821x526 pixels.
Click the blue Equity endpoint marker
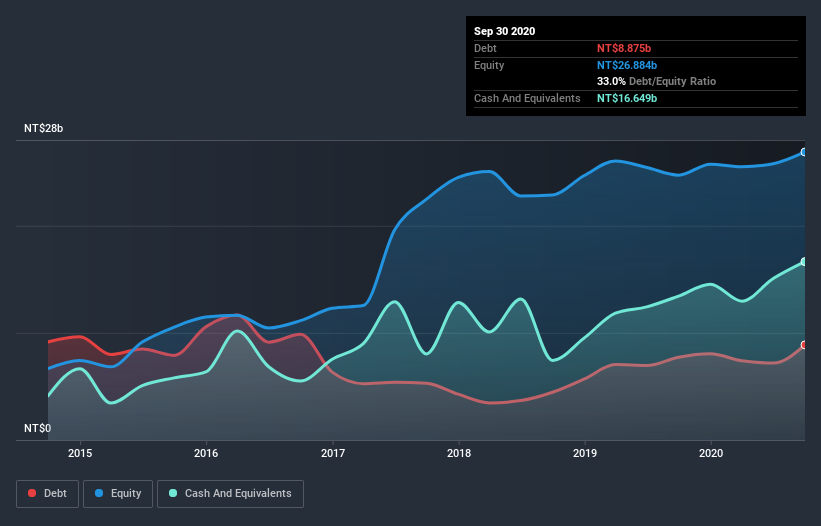coord(804,152)
